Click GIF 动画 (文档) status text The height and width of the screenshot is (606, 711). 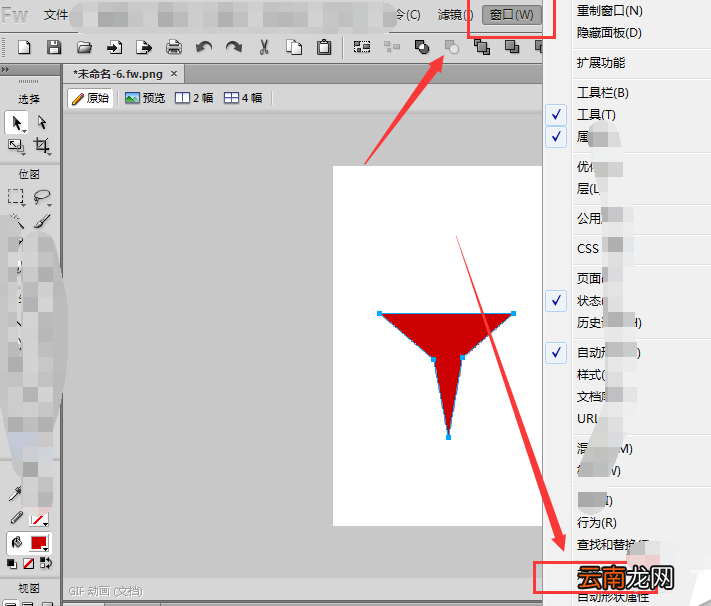click(106, 591)
